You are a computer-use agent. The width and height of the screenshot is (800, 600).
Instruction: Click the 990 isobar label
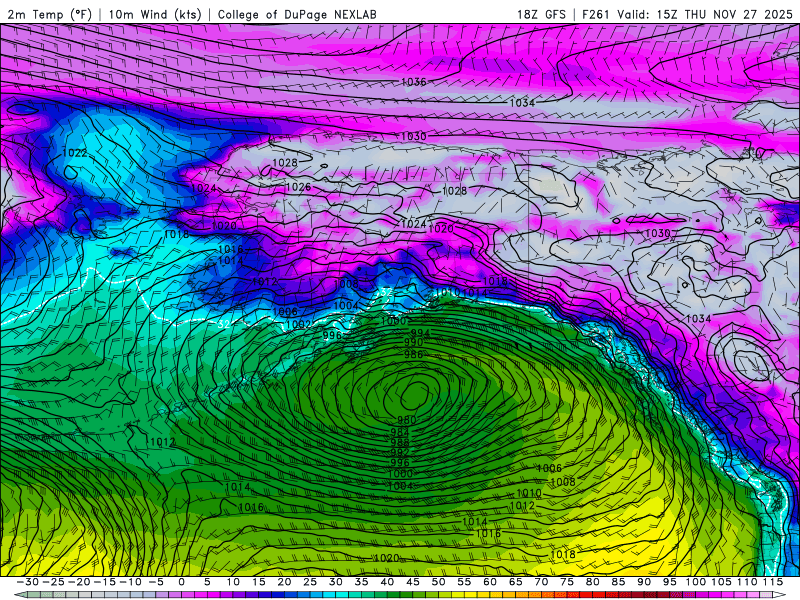(413, 342)
